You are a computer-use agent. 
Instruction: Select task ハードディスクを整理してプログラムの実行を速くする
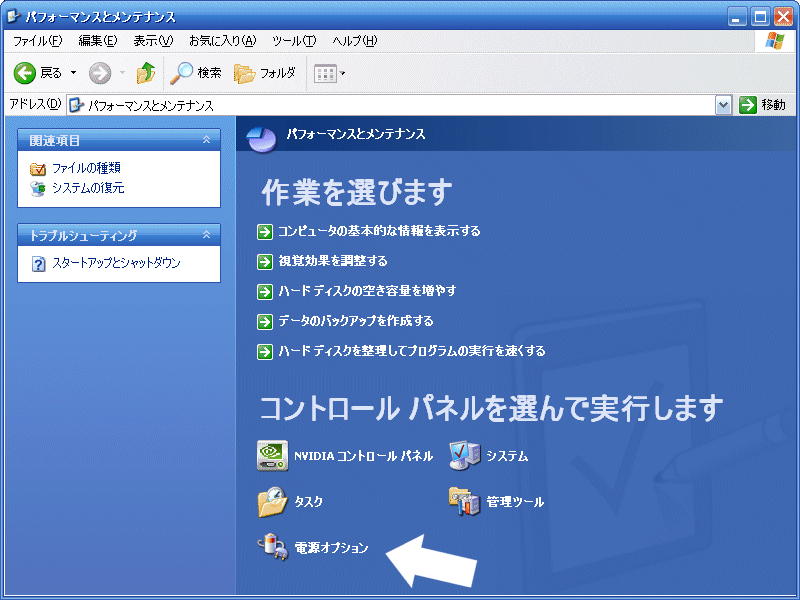[412, 351]
